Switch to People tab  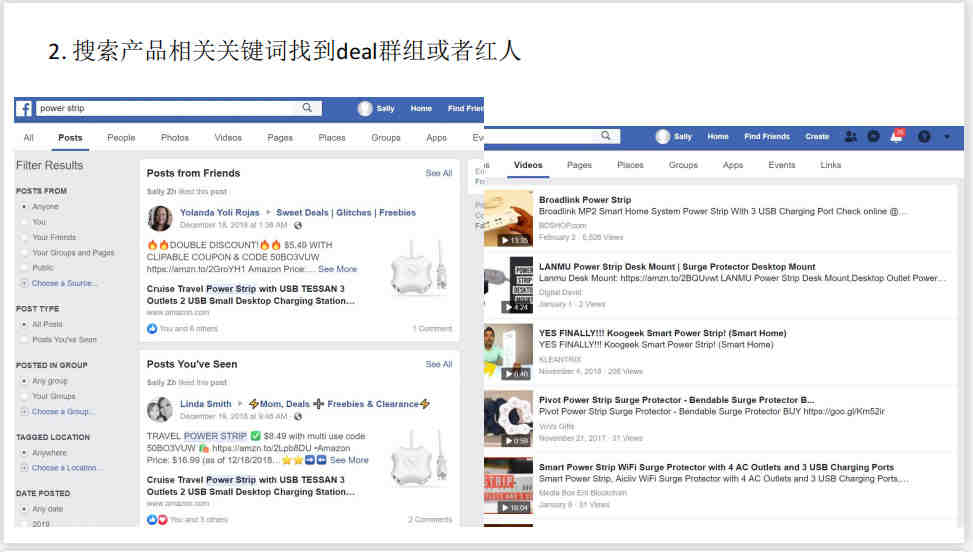point(121,138)
